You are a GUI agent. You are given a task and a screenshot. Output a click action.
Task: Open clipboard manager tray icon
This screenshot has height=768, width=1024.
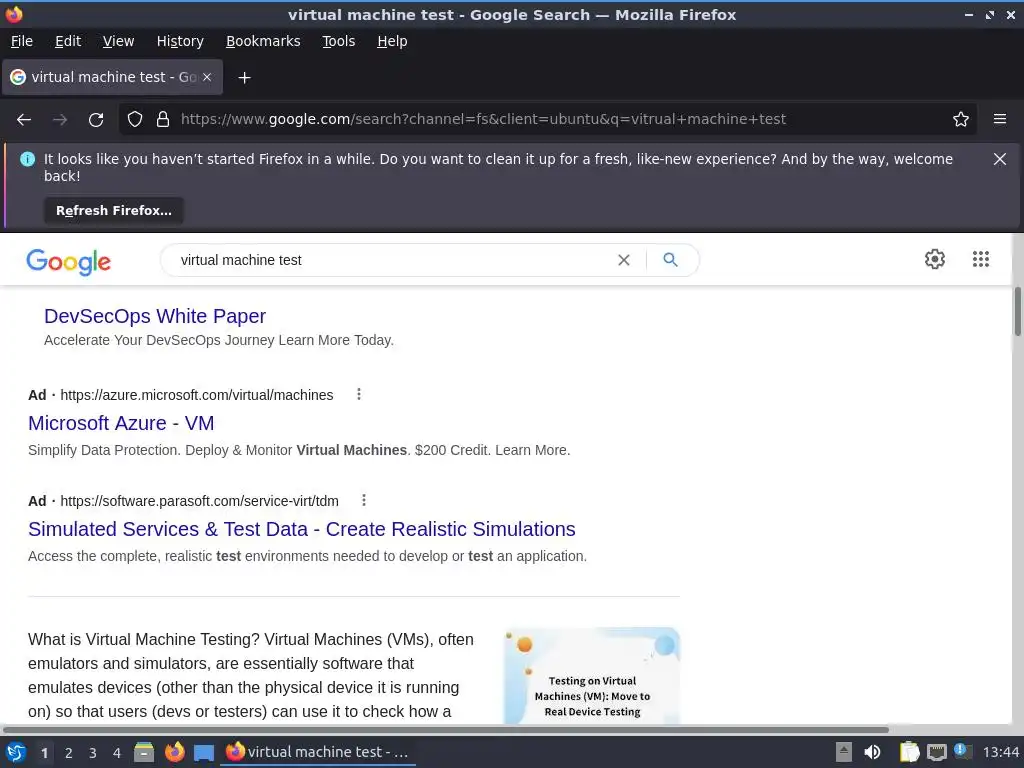[x=909, y=752]
